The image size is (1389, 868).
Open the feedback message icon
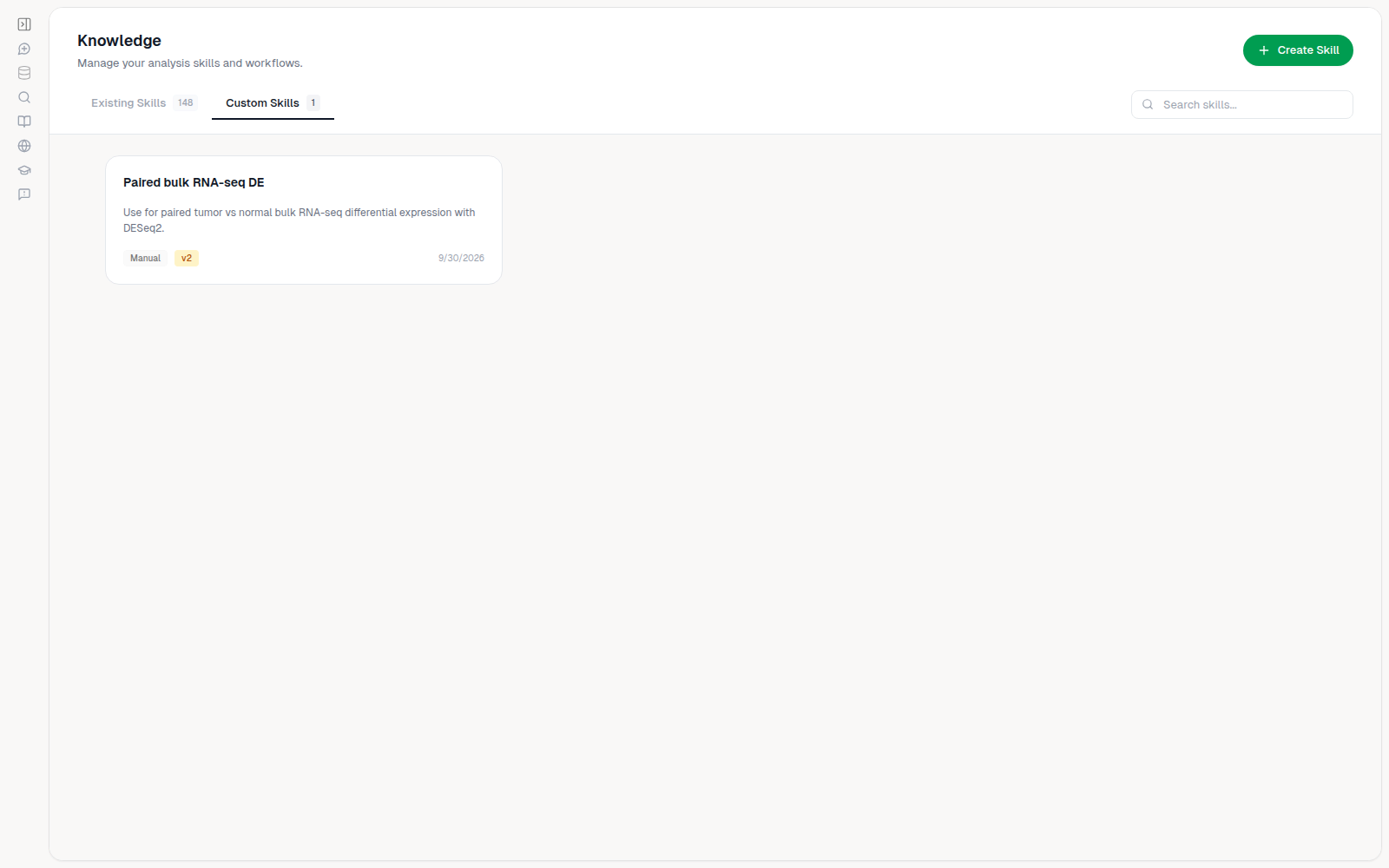[24, 194]
